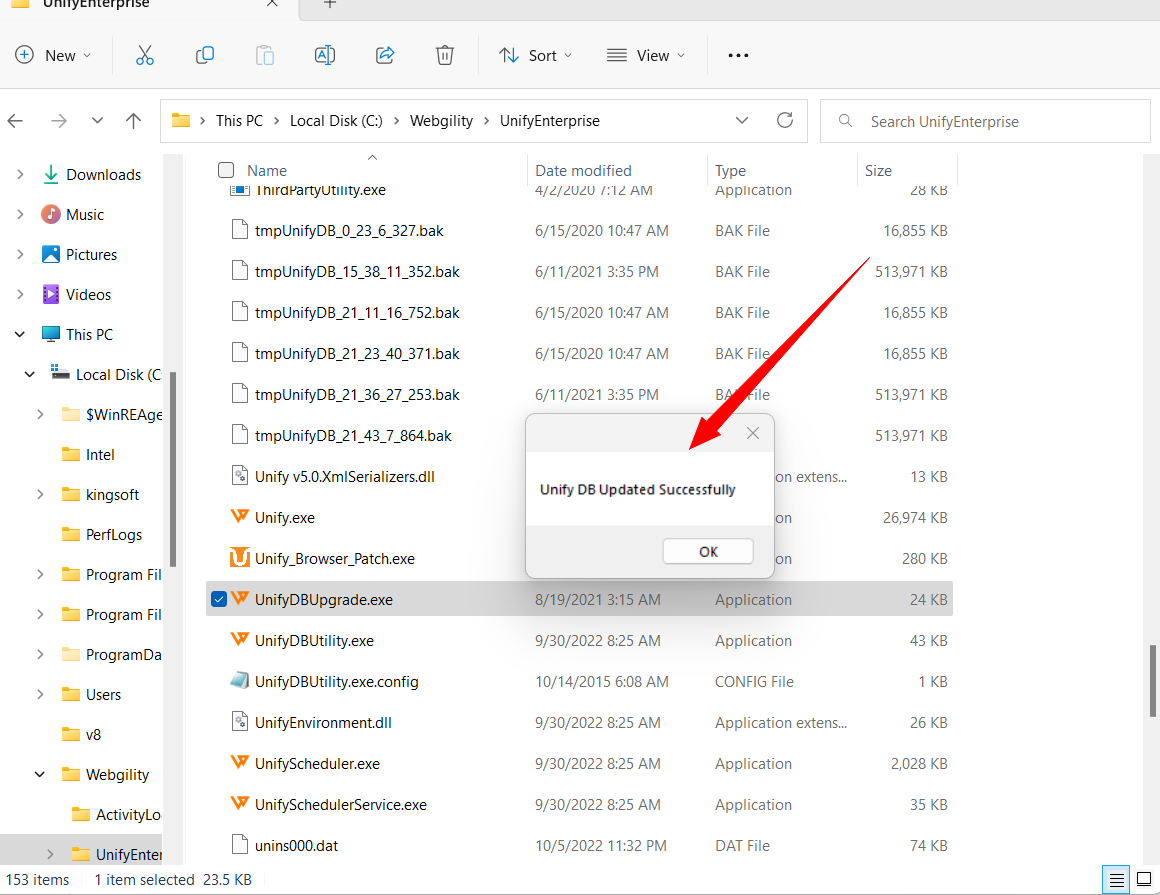The height and width of the screenshot is (895, 1160).
Task: Collapse the Local Disk tree node
Action: tap(30, 374)
